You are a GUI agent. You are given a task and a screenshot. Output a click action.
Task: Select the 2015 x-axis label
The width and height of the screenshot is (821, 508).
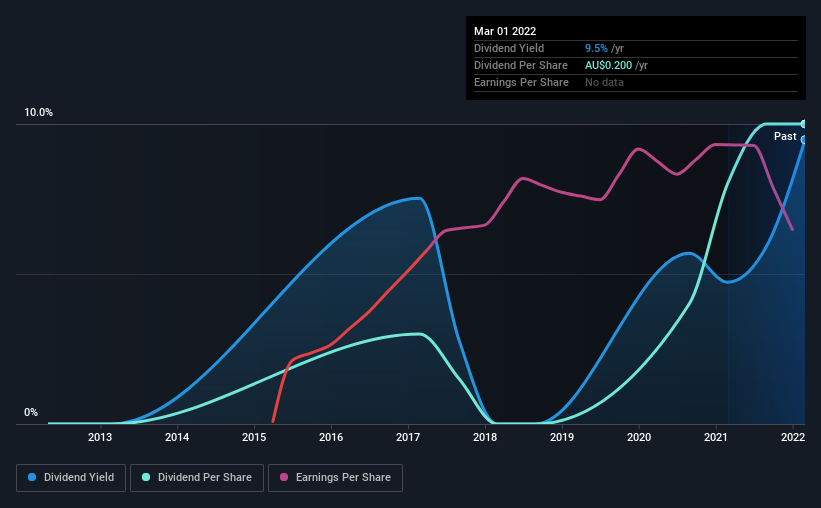[x=254, y=437]
